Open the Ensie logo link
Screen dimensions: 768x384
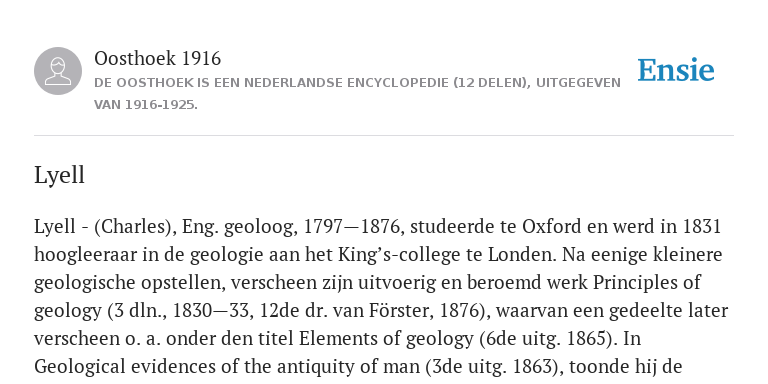point(676,70)
